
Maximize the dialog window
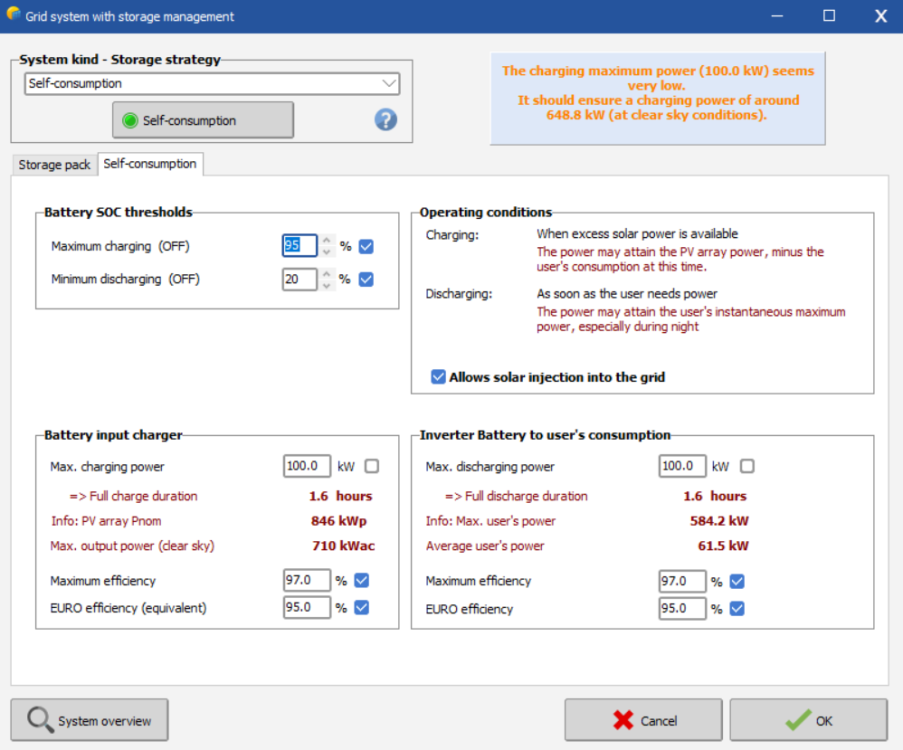[x=829, y=16]
